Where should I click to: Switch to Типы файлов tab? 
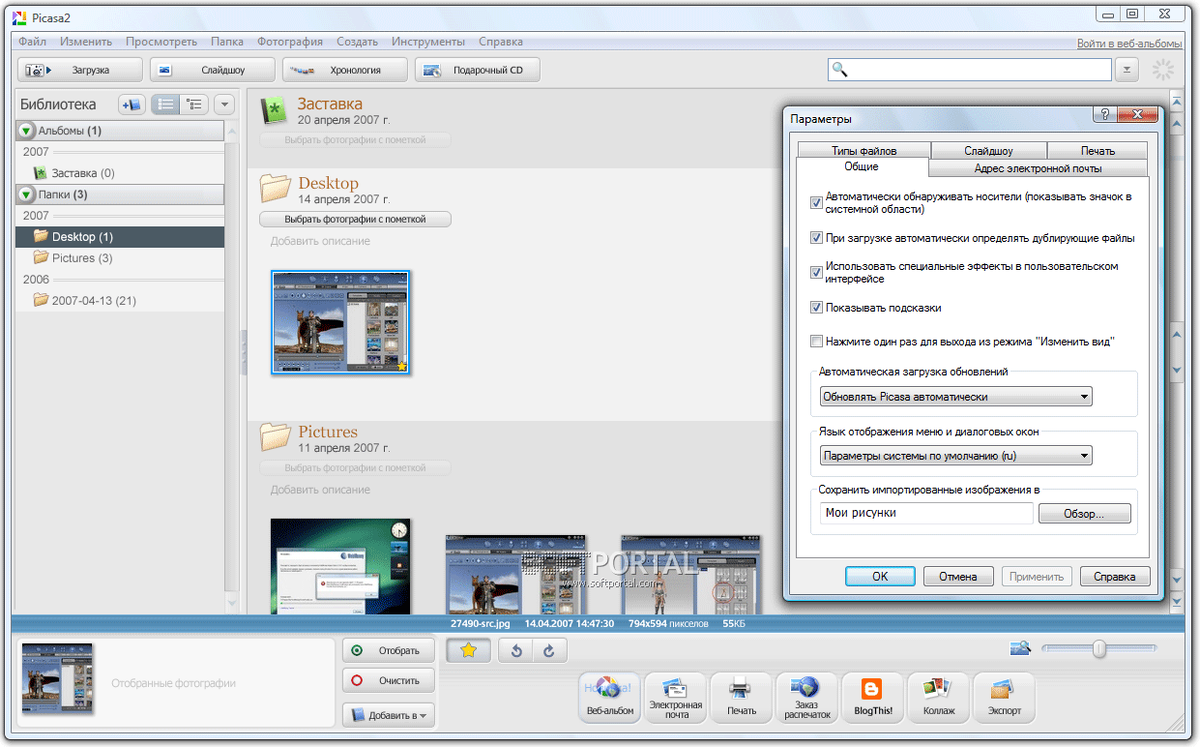(864, 151)
